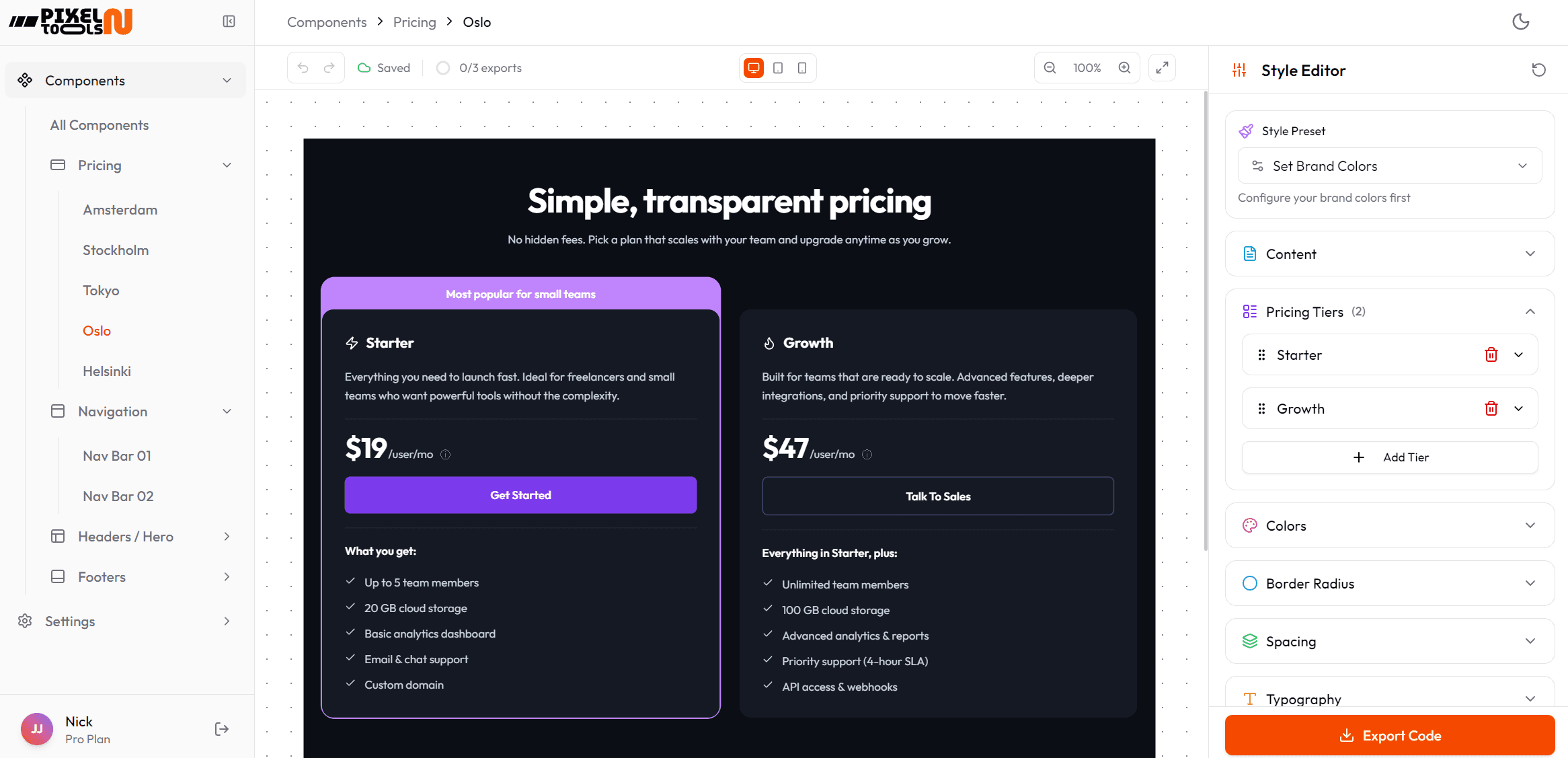Switch to mobile preview

pyautogui.click(x=801, y=67)
